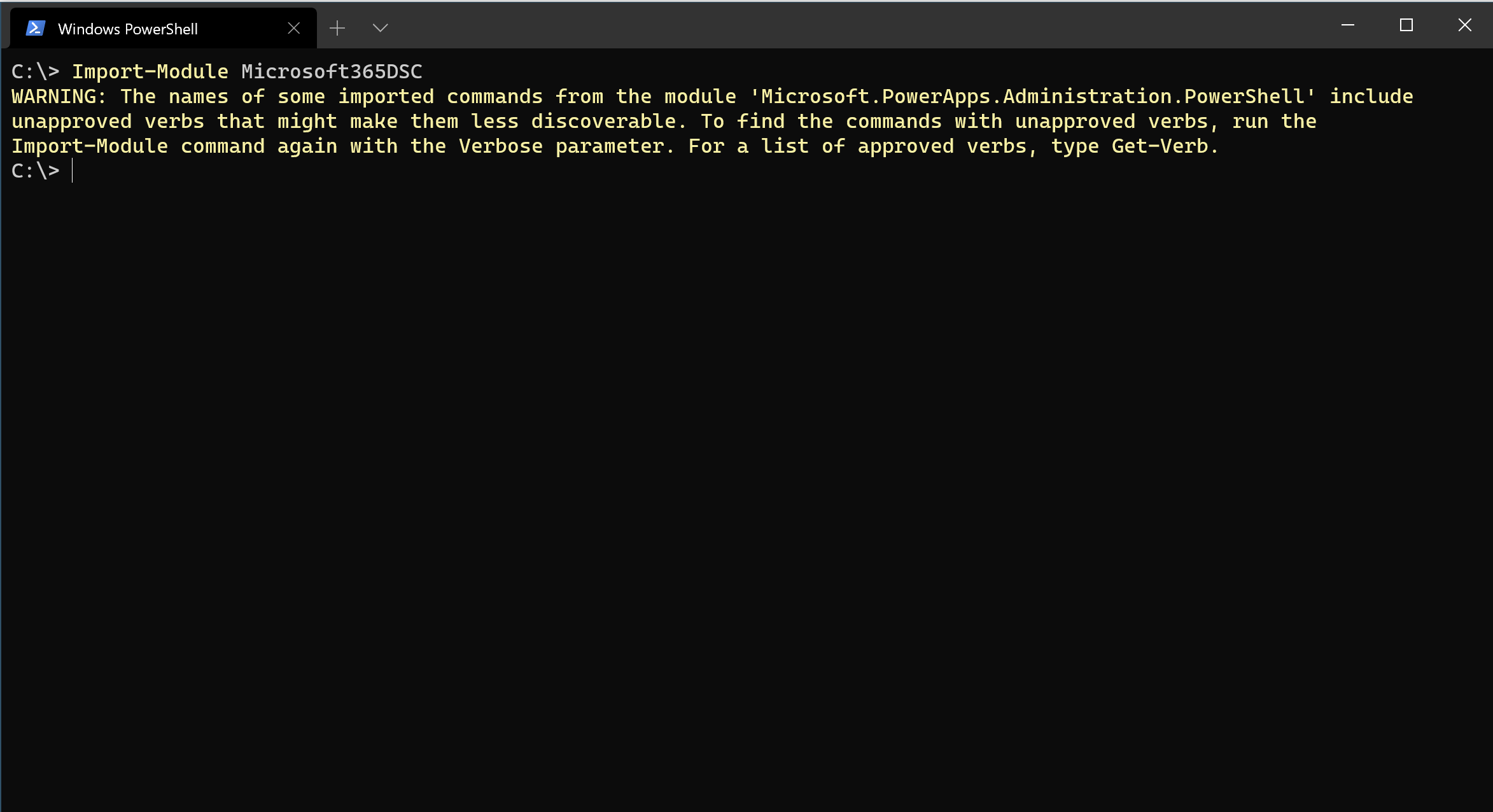Click the 'Microsoft.PowerApps.Administration.PowerShell' module name

[1033, 96]
